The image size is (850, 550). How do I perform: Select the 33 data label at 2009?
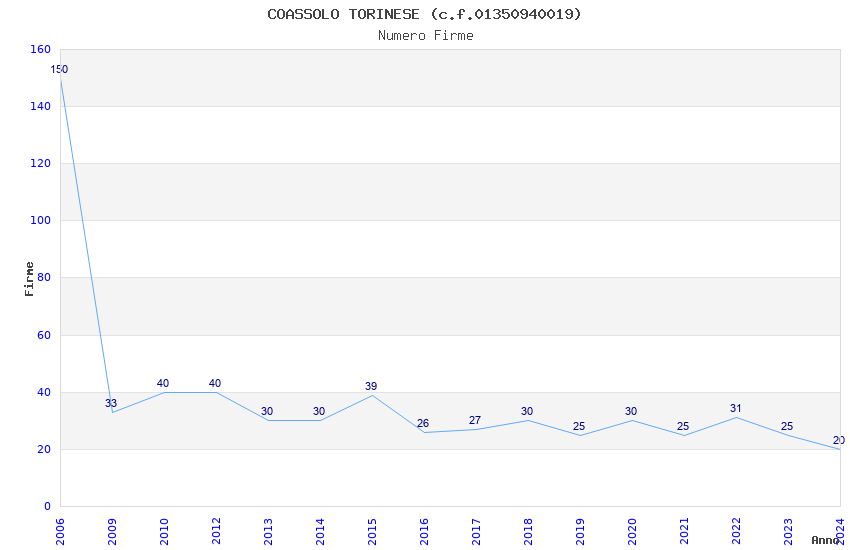point(111,403)
